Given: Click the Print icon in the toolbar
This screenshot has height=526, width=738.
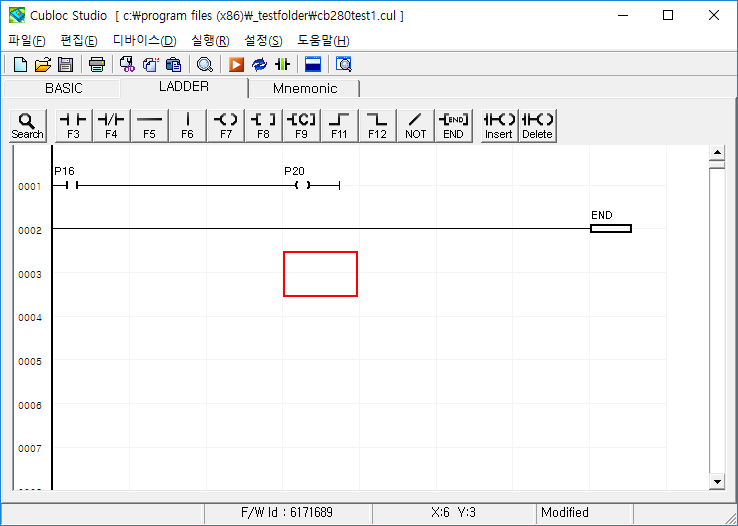Looking at the screenshot, I should [x=96, y=65].
